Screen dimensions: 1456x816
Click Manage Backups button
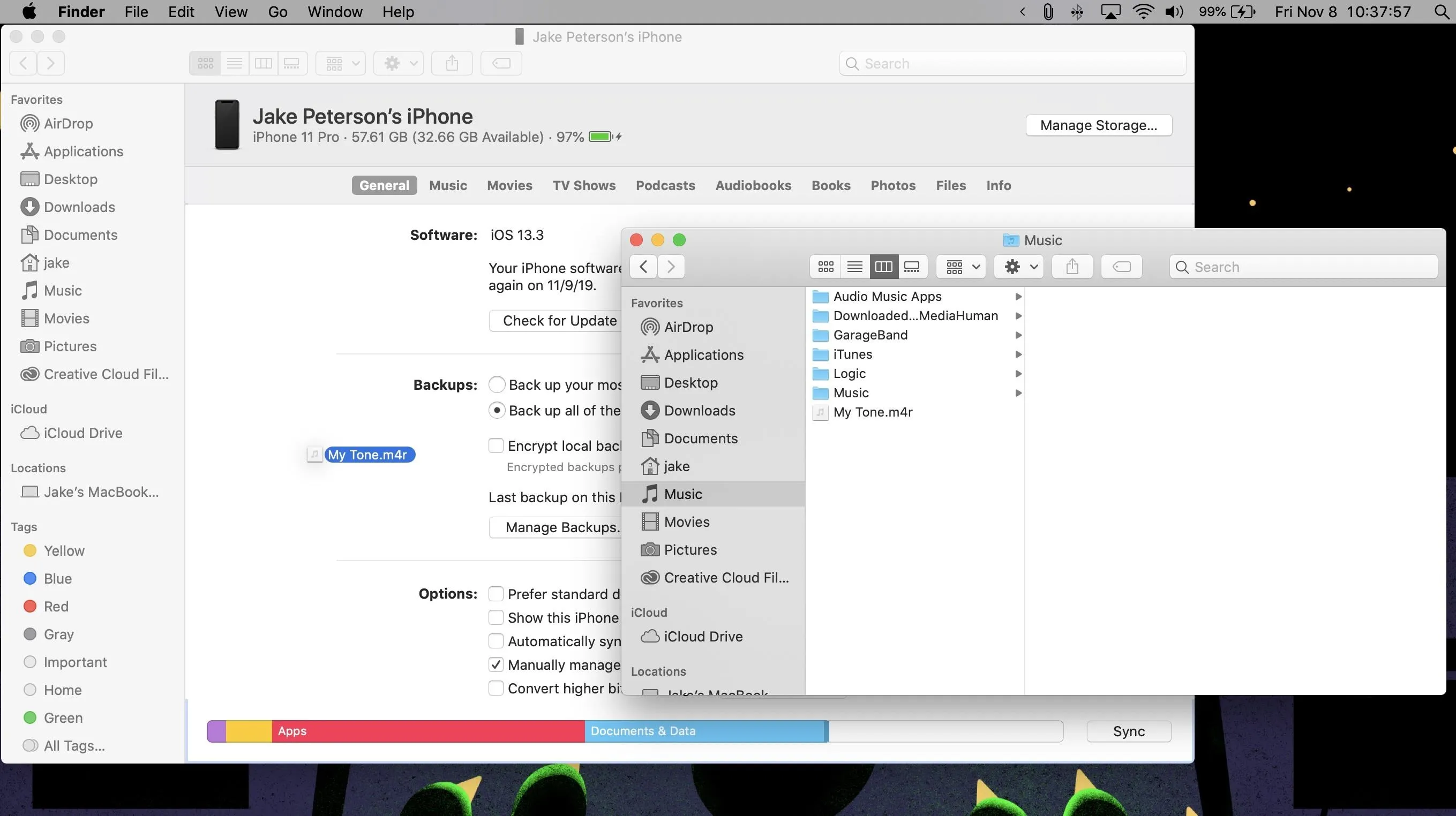(555, 527)
